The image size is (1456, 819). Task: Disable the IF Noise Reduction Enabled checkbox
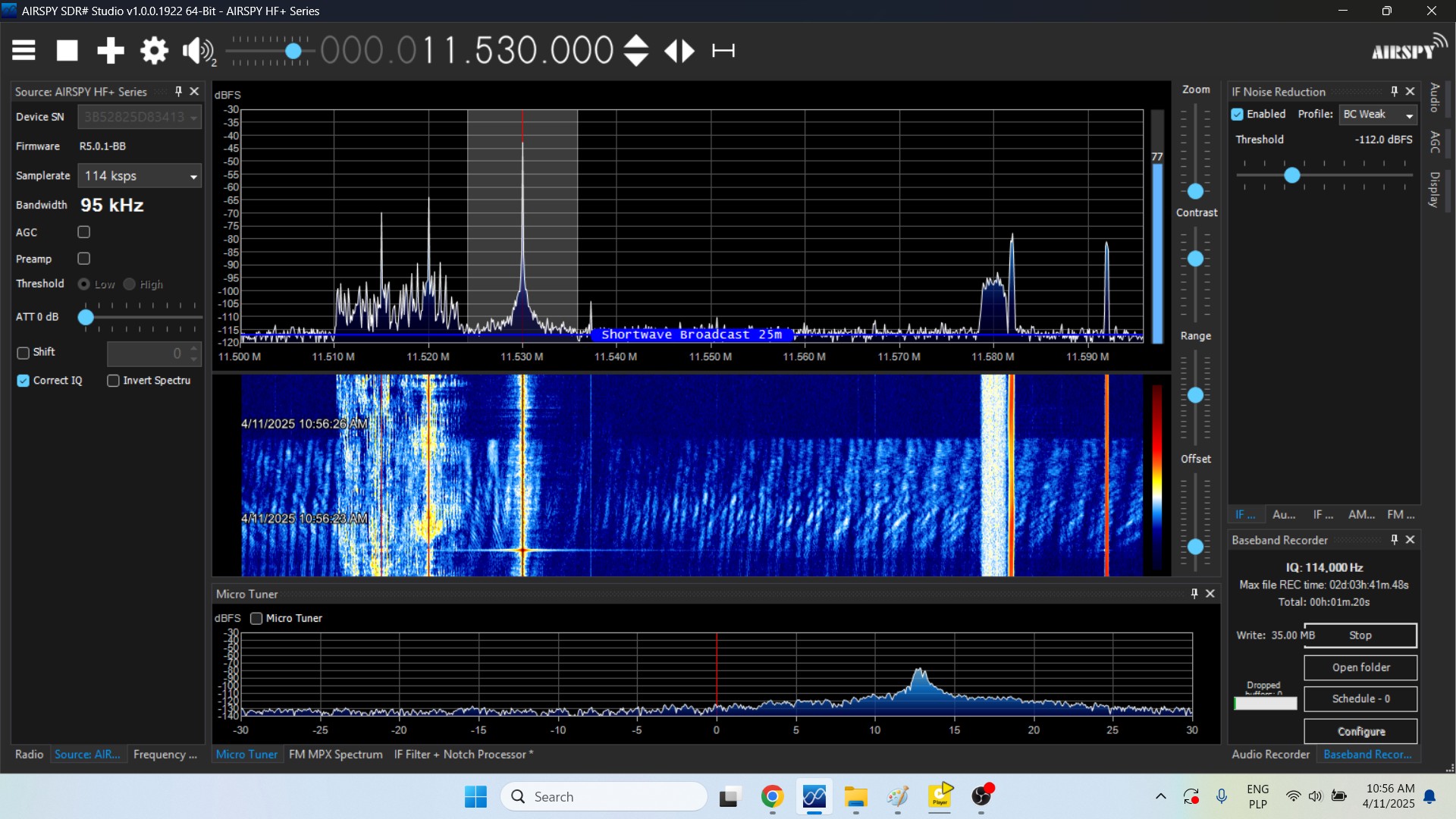(1238, 115)
